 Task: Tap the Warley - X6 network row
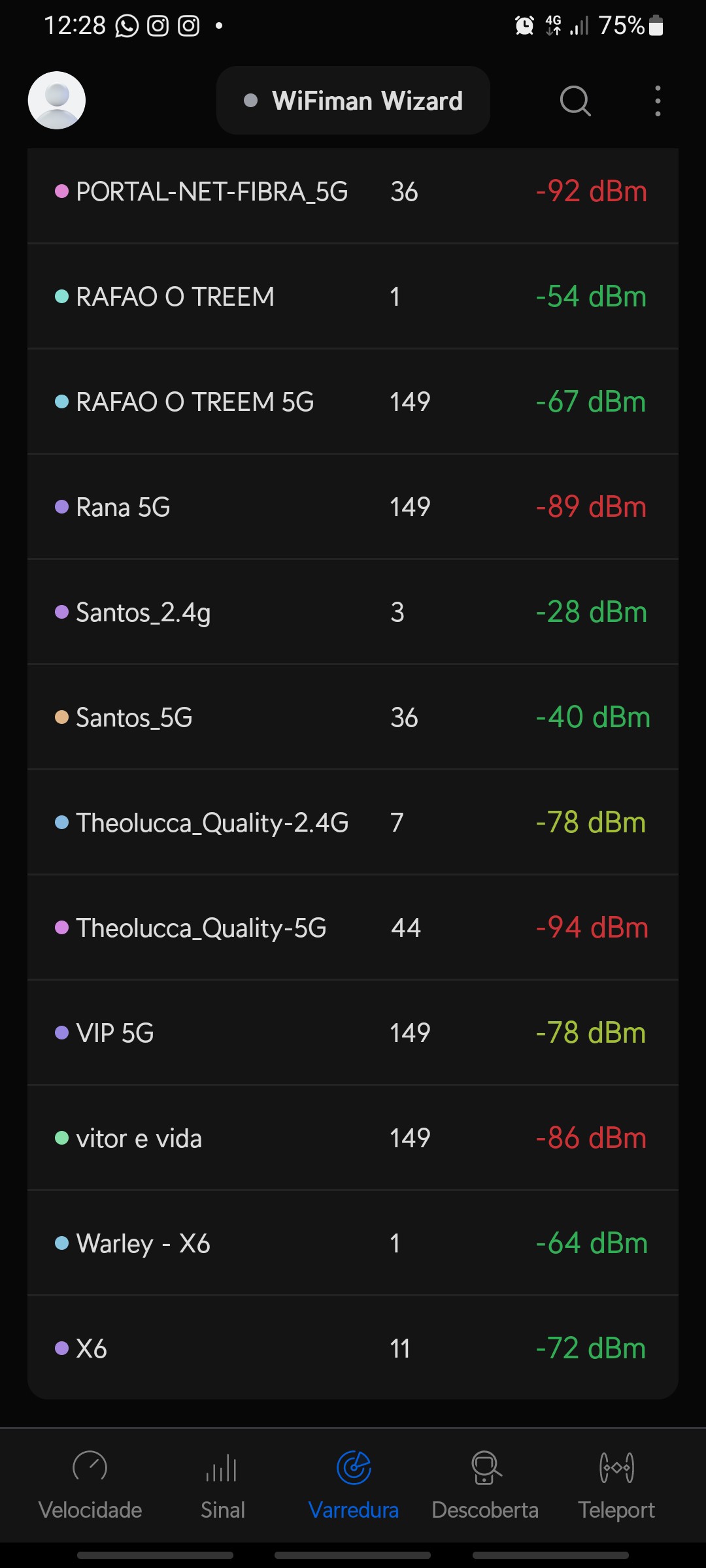click(353, 1243)
